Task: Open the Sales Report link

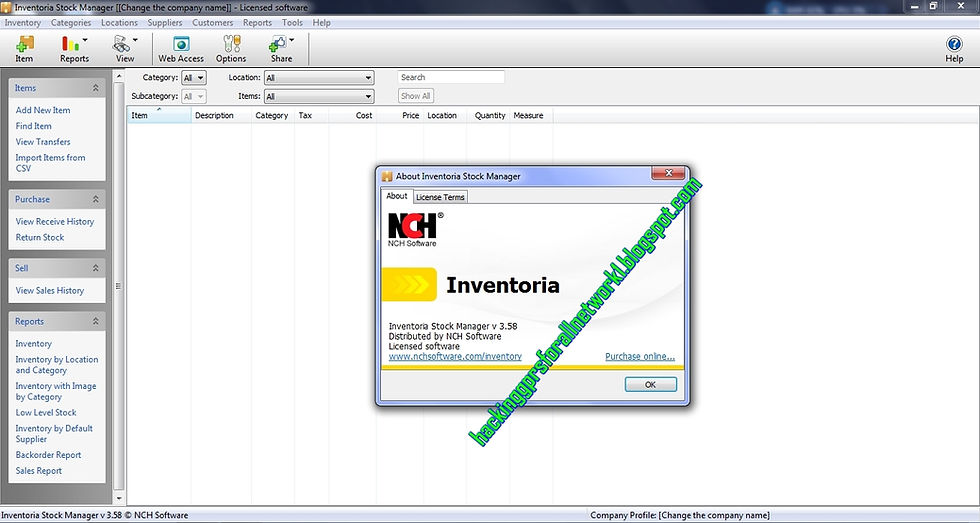Action: tap(39, 471)
